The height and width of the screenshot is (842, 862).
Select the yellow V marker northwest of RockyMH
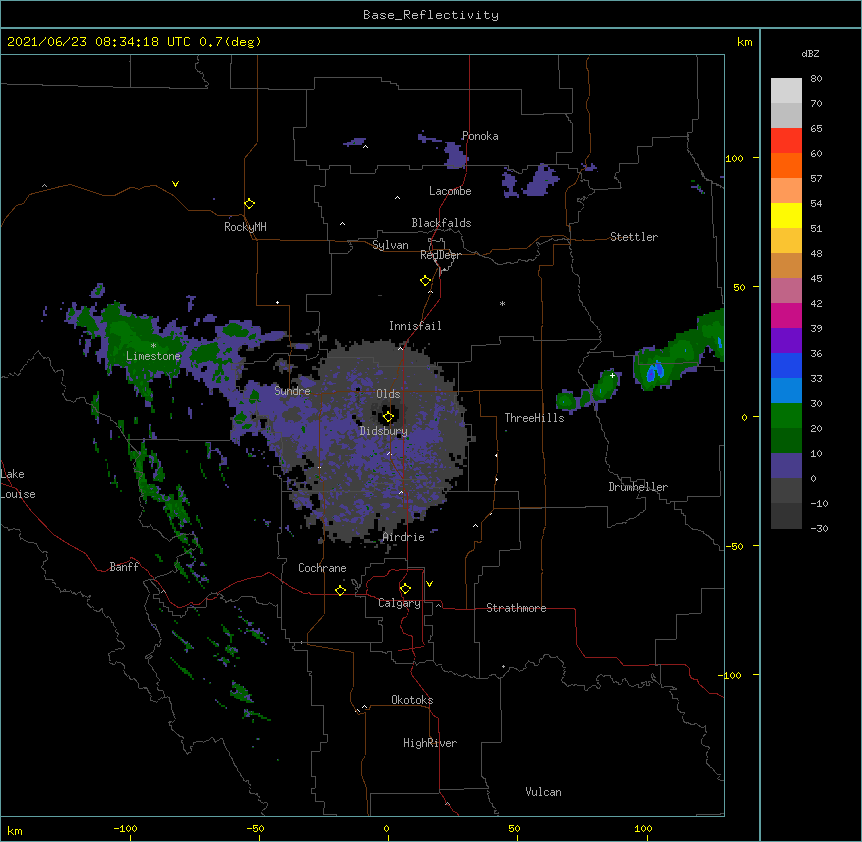[x=175, y=184]
